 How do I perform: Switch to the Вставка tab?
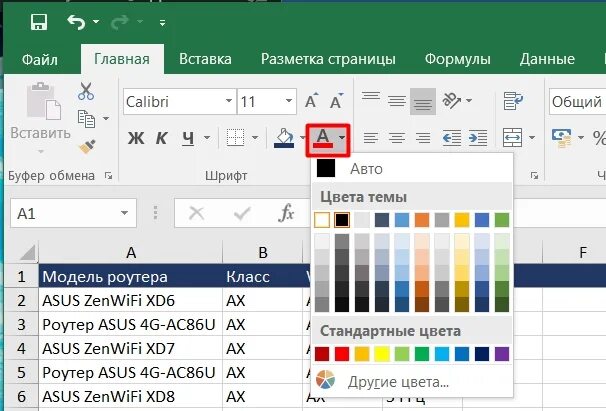coord(205,59)
